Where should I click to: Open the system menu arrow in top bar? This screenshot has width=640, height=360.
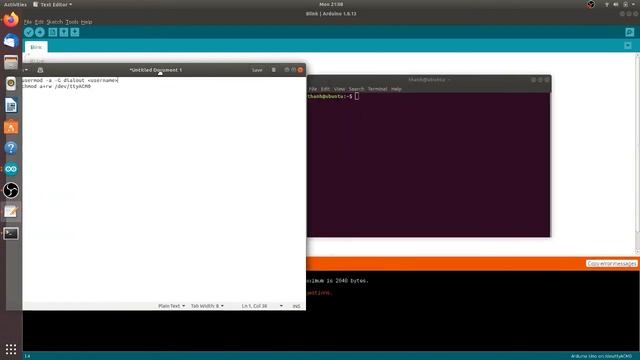[633, 4]
